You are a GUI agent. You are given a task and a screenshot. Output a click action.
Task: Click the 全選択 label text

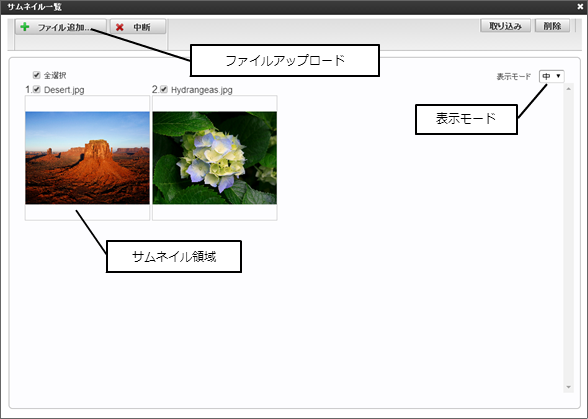55,75
